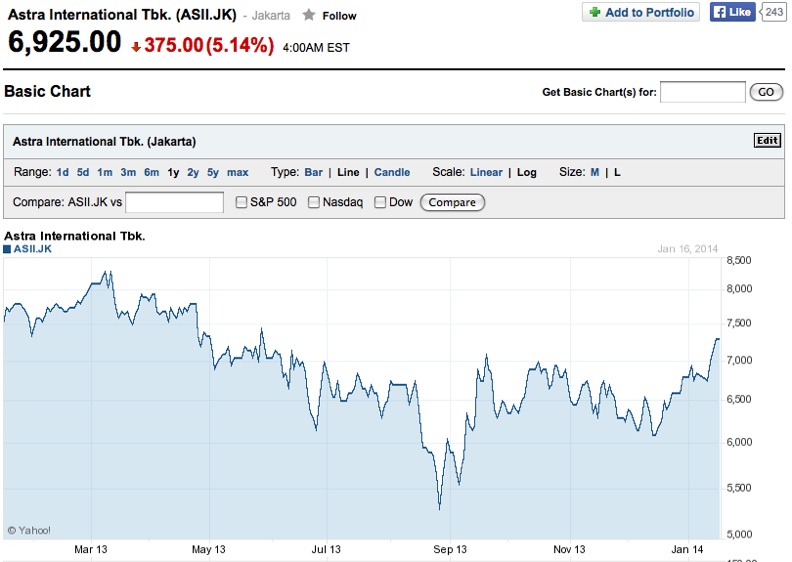This screenshot has height=562, width=792.
Task: Set chart range to 1d
Action: pyautogui.click(x=63, y=172)
